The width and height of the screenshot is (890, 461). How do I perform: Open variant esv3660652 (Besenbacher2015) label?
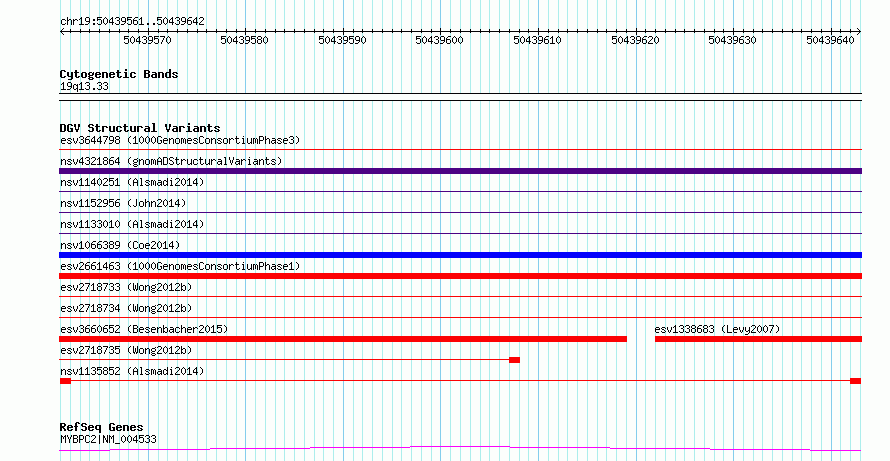(144, 329)
